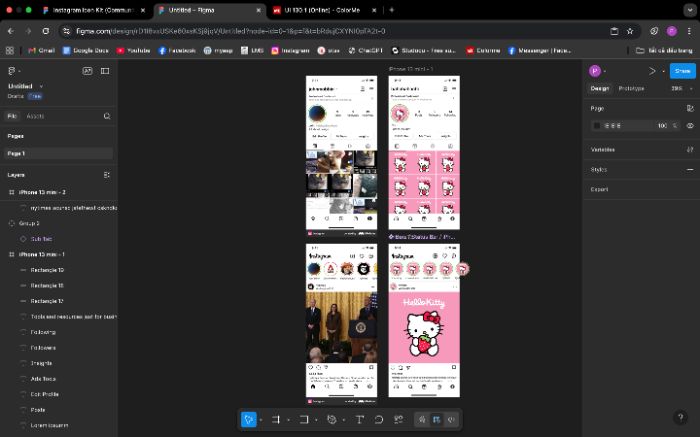
Task: Reload the page in browser
Action: [46, 31]
